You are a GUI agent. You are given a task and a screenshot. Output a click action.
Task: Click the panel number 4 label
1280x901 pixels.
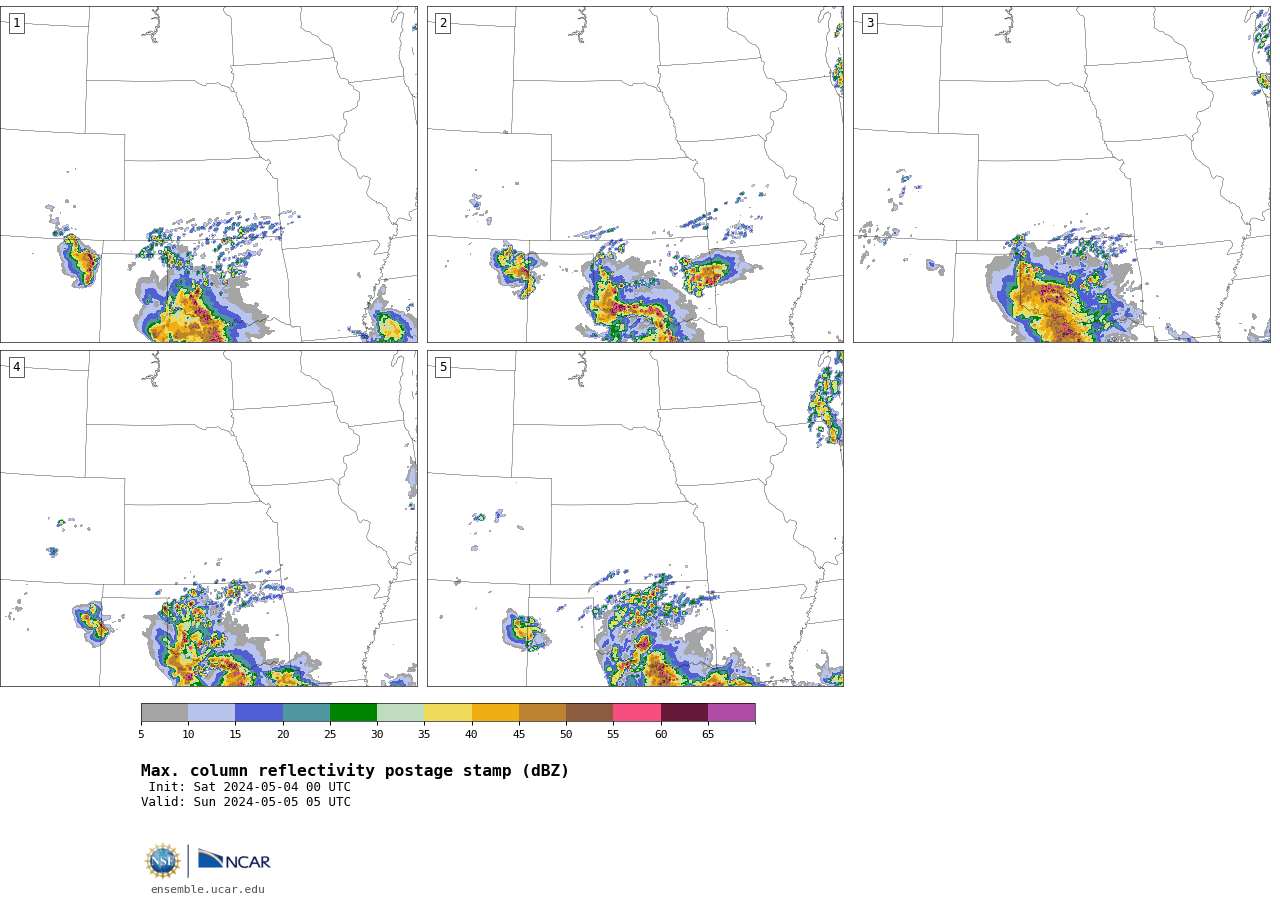tap(16, 367)
